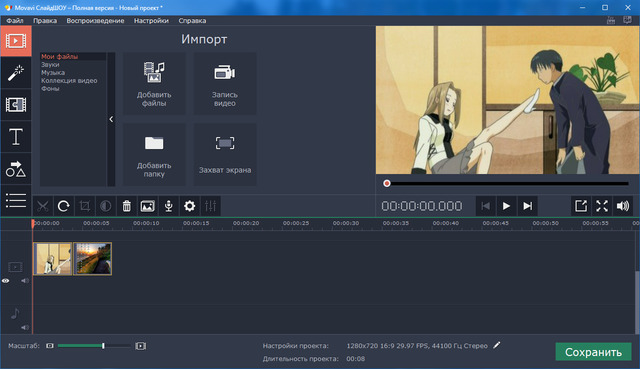Open the Import media tab in sidebar

16,41
